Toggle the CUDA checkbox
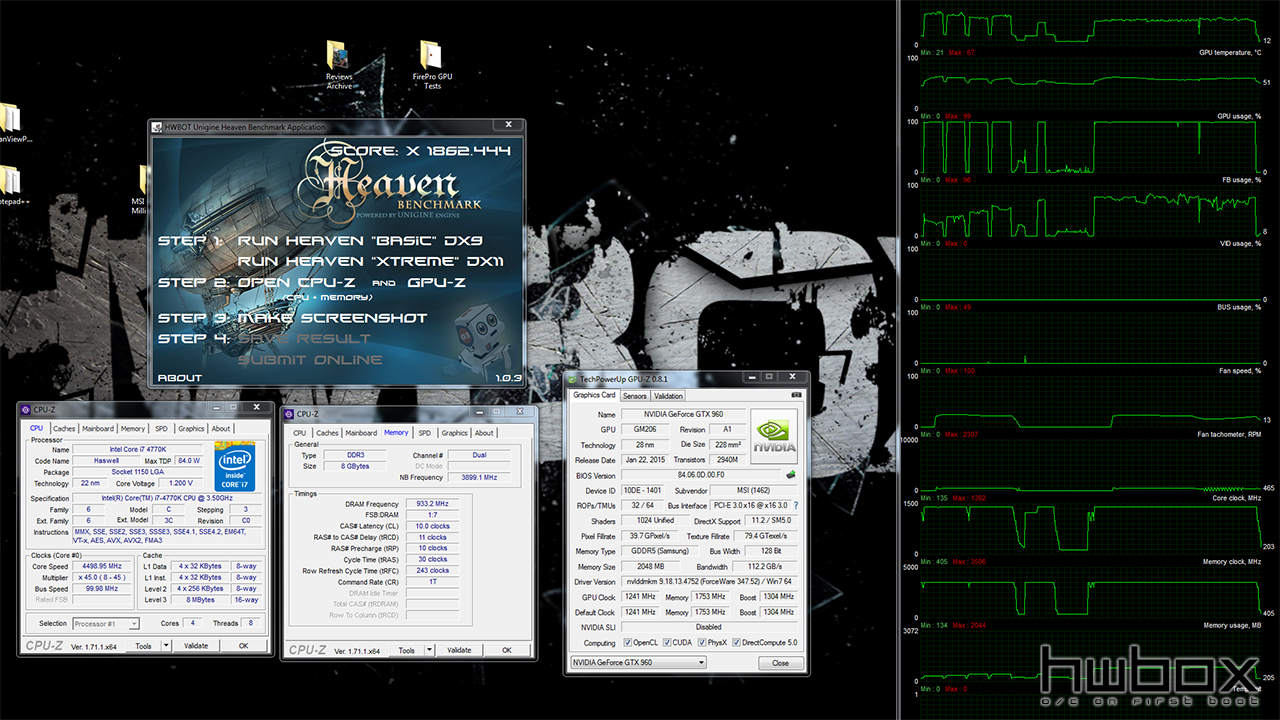 coord(665,643)
